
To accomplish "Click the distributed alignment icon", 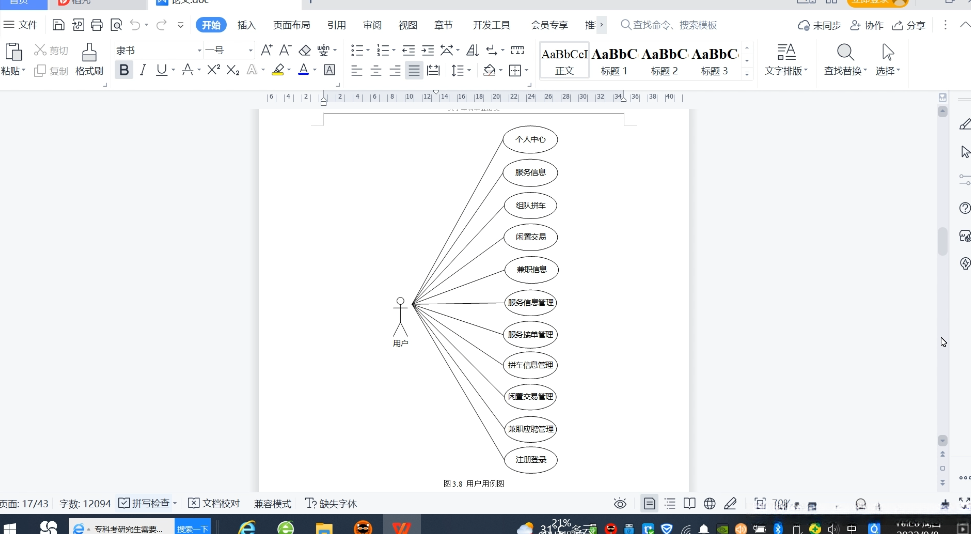I will [433, 71].
